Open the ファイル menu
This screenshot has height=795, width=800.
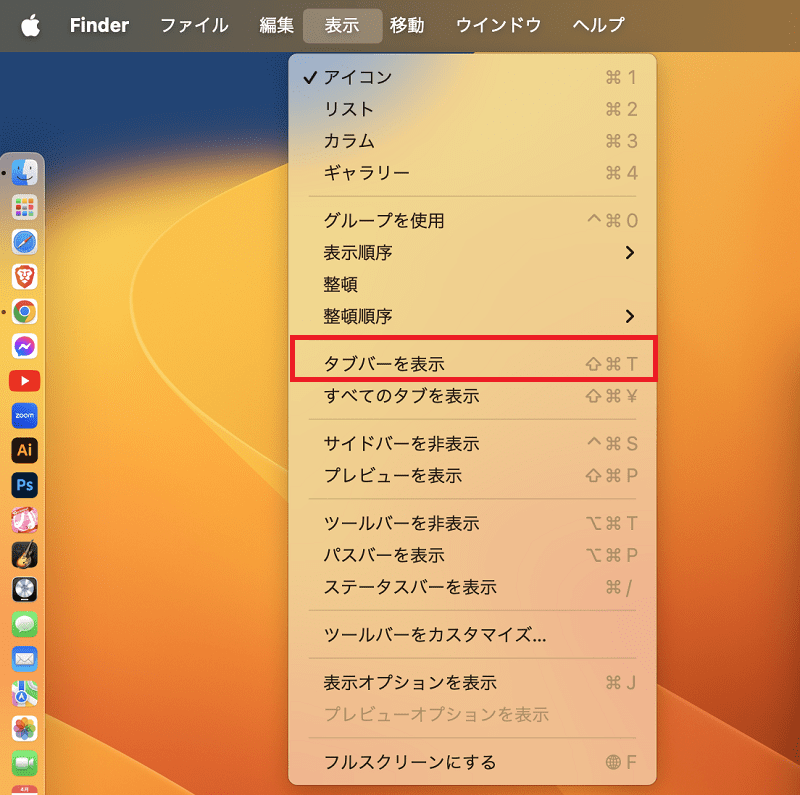click(194, 25)
